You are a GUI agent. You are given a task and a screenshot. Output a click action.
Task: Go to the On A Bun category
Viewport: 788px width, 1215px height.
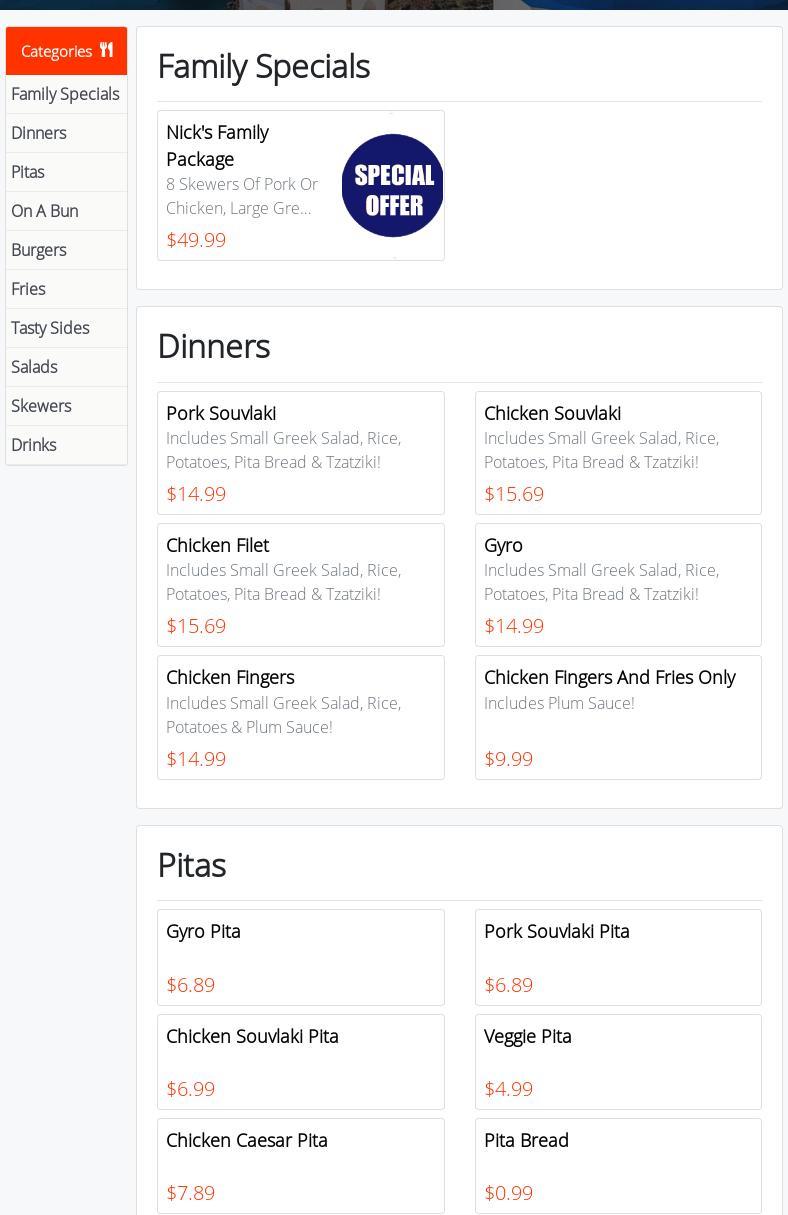pyautogui.click(x=45, y=211)
